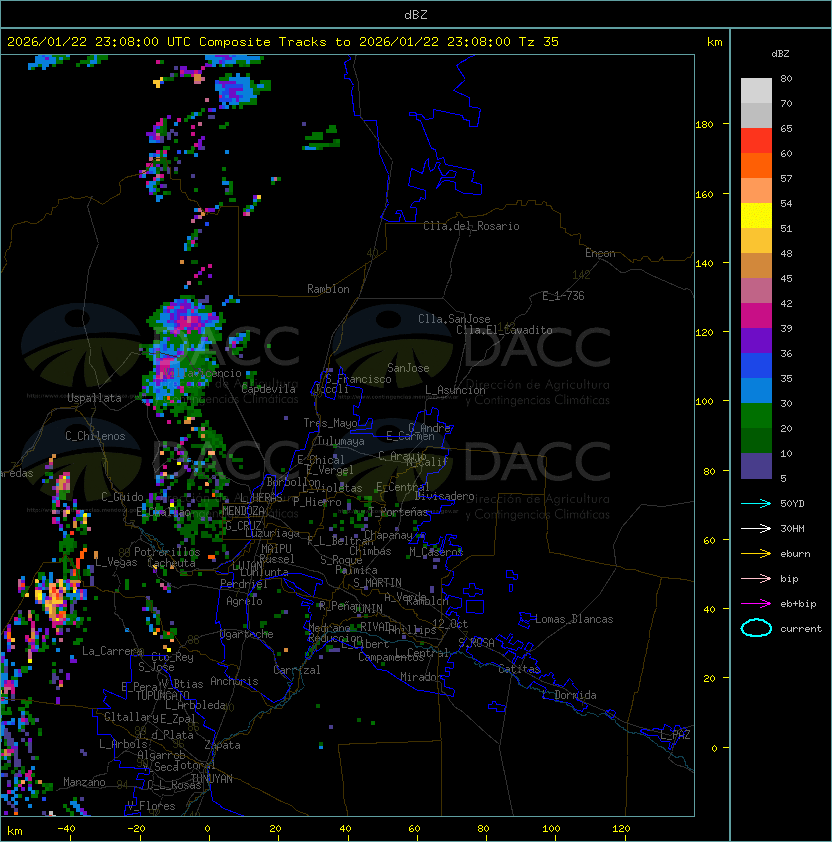This screenshot has height=842, width=832.
Task: Click the 'L_Asuncion' map label
Action: [455, 390]
